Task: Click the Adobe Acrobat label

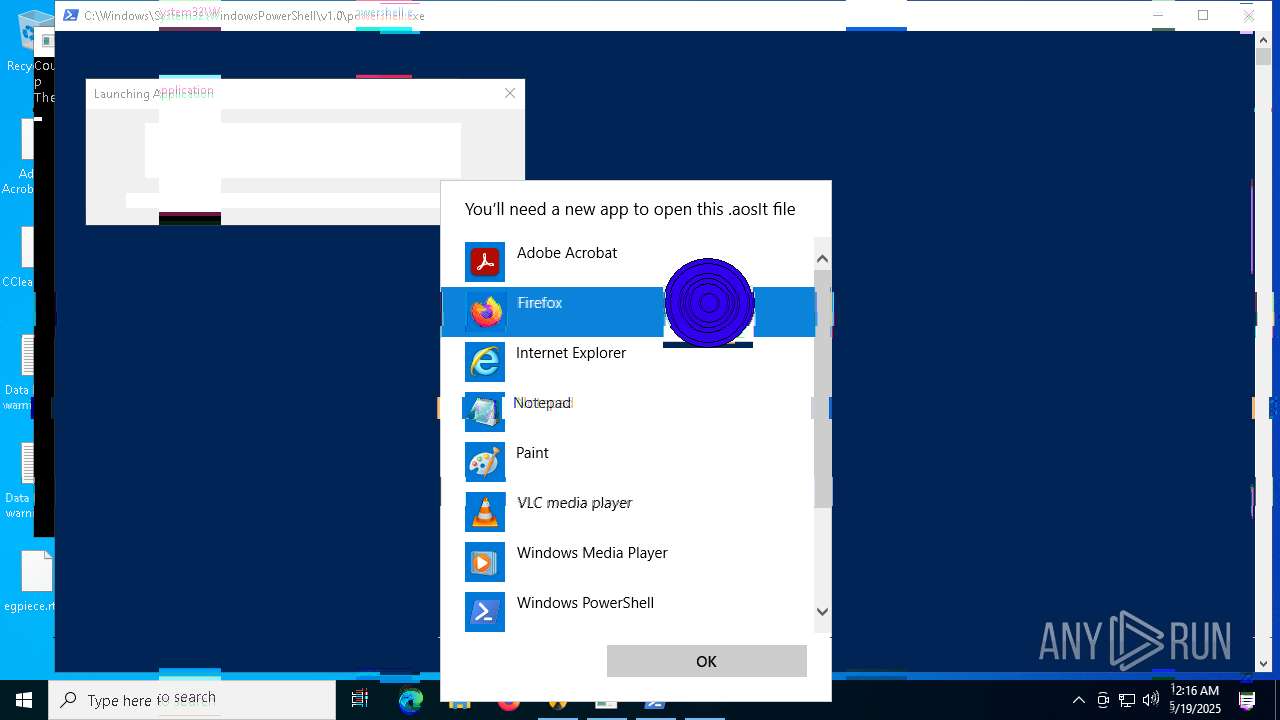Action: (x=567, y=253)
